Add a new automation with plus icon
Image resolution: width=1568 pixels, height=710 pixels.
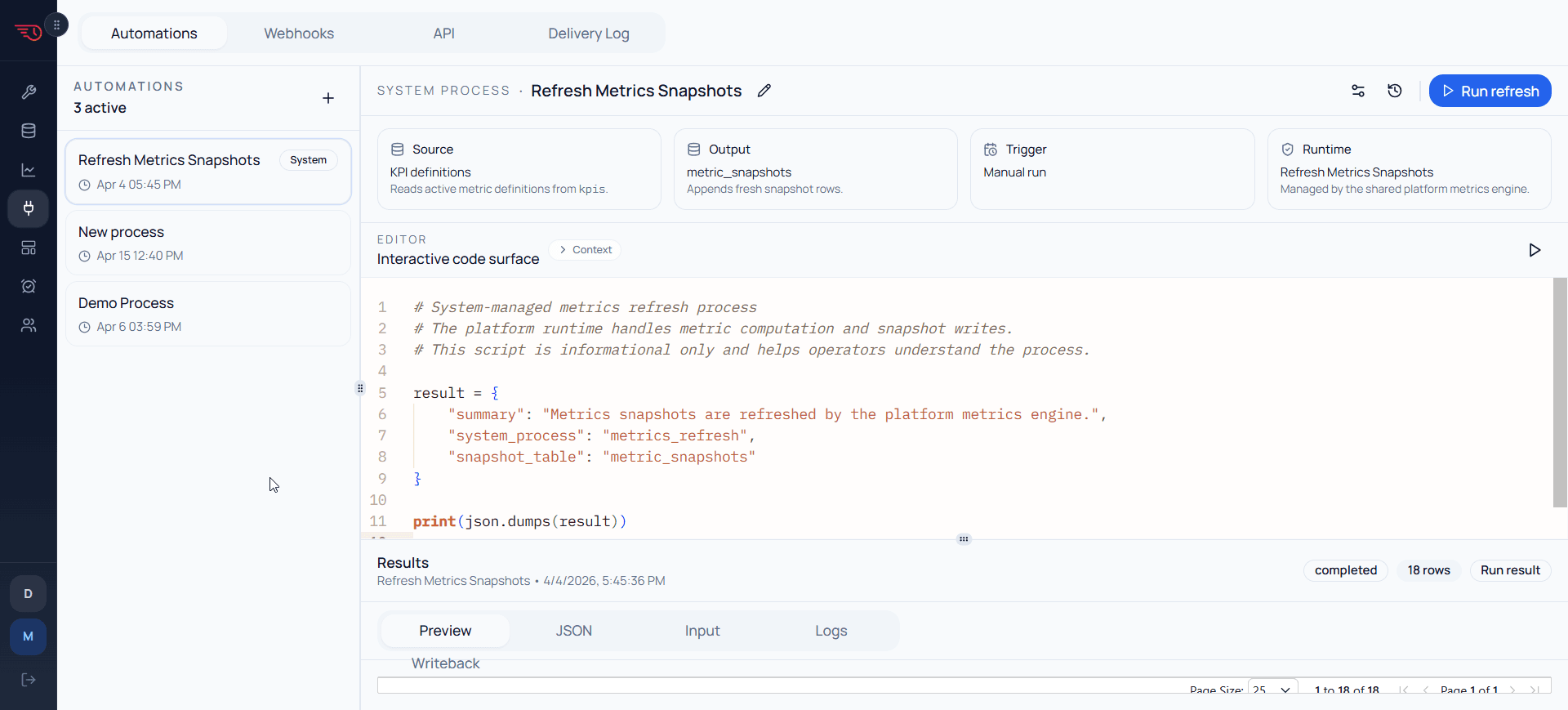[328, 98]
